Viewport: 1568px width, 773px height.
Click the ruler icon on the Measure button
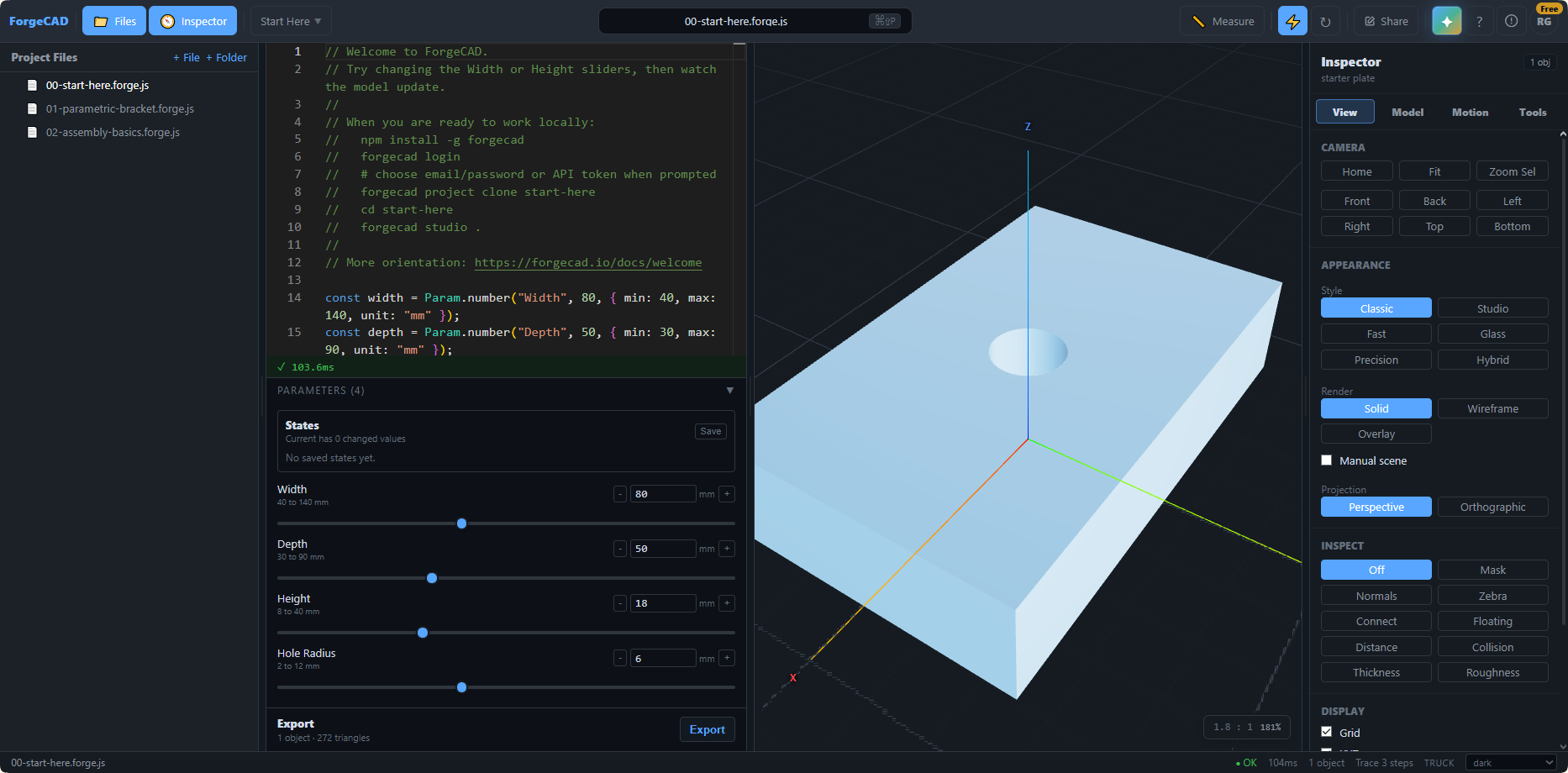tap(1198, 21)
